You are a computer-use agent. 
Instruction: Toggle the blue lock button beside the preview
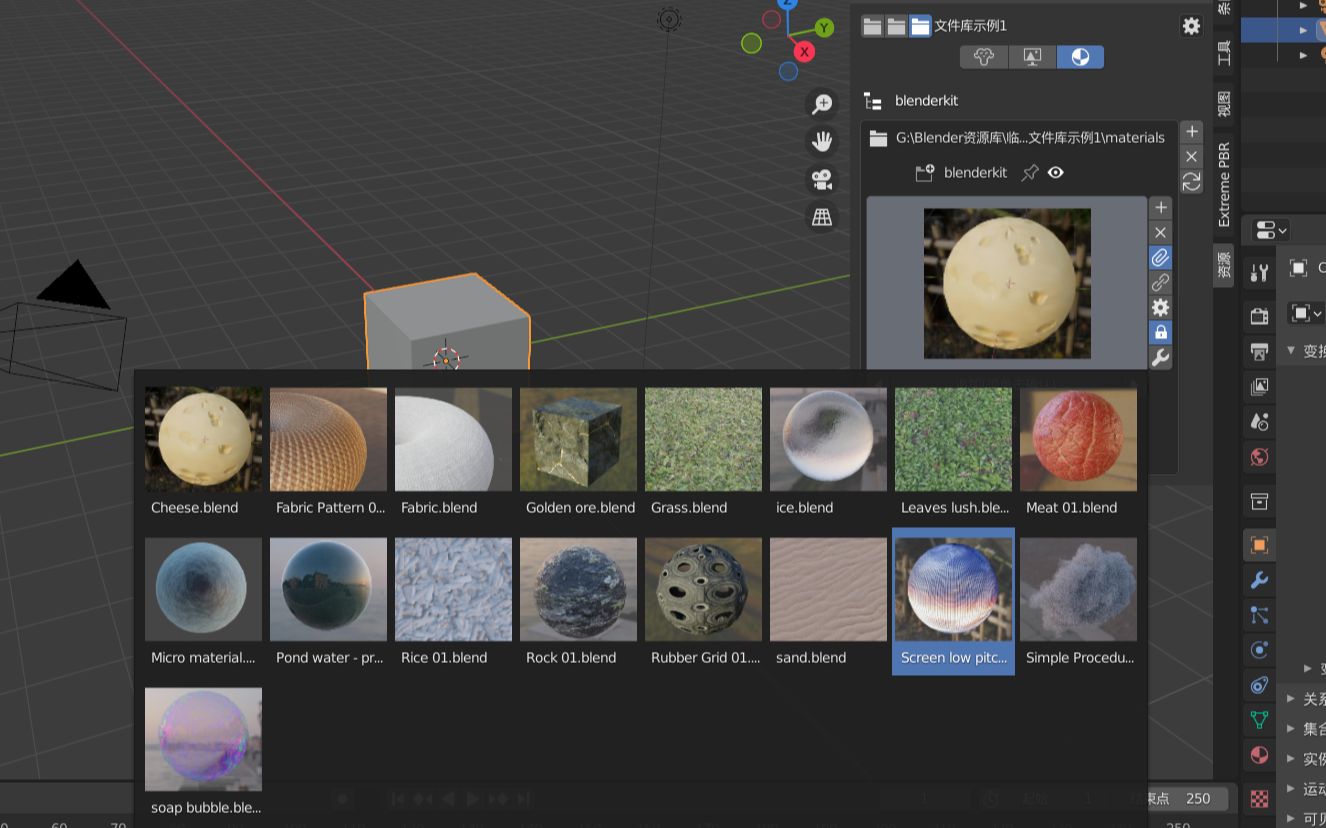coord(1160,332)
